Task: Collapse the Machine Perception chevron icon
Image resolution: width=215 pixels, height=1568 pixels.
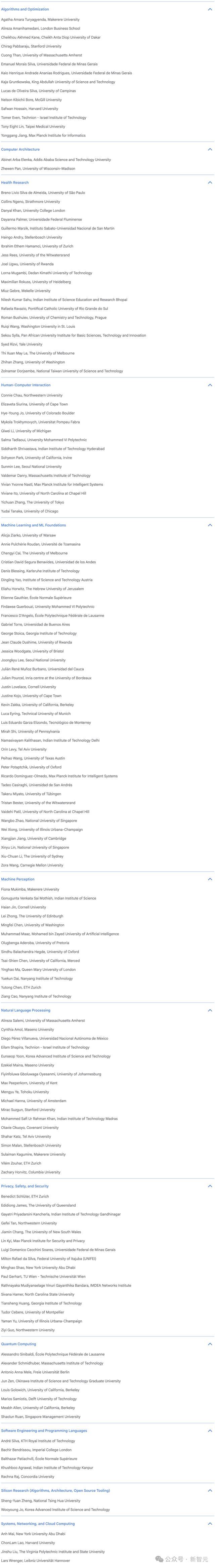Action: coord(210,879)
